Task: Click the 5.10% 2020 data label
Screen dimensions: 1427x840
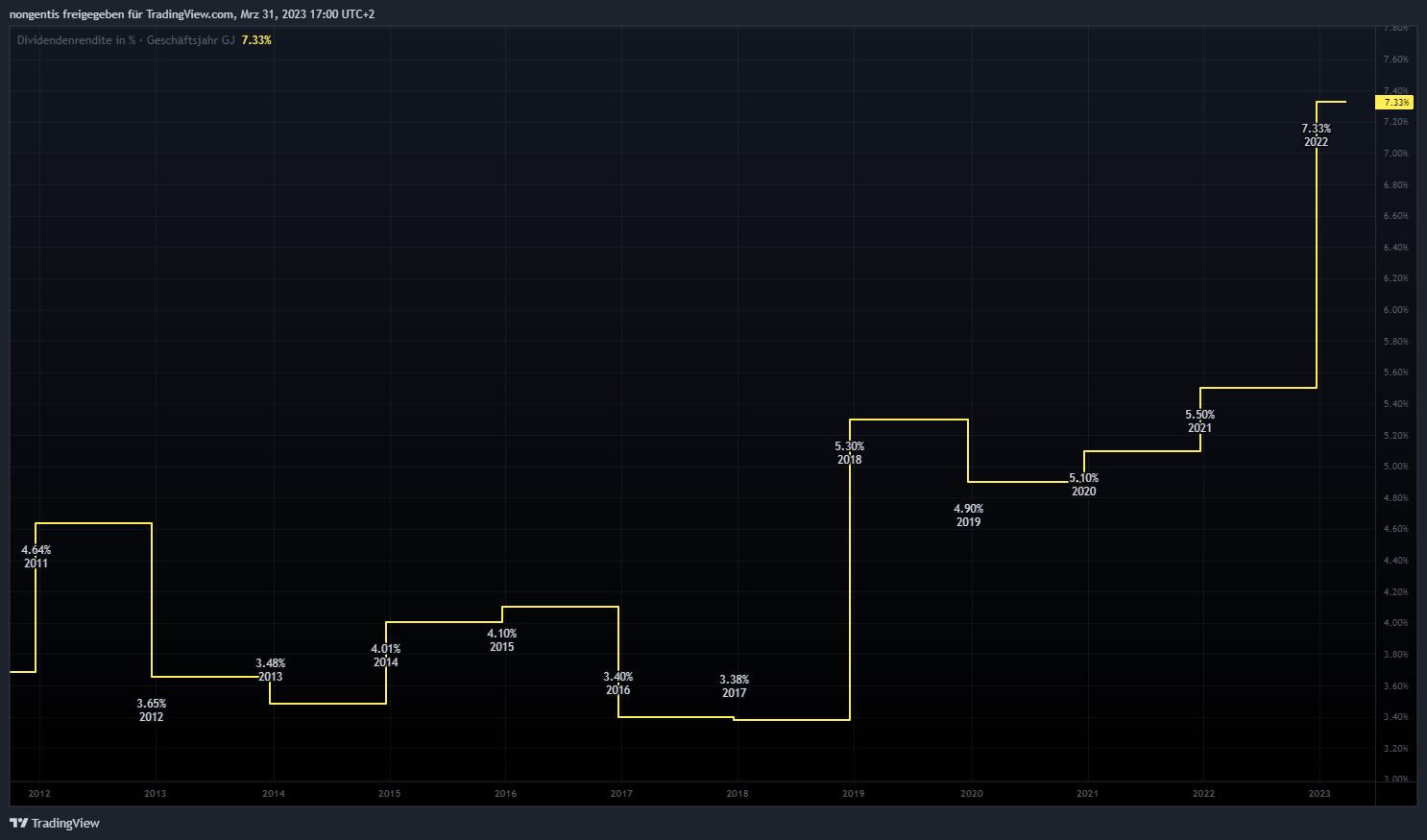Action: click(1083, 485)
